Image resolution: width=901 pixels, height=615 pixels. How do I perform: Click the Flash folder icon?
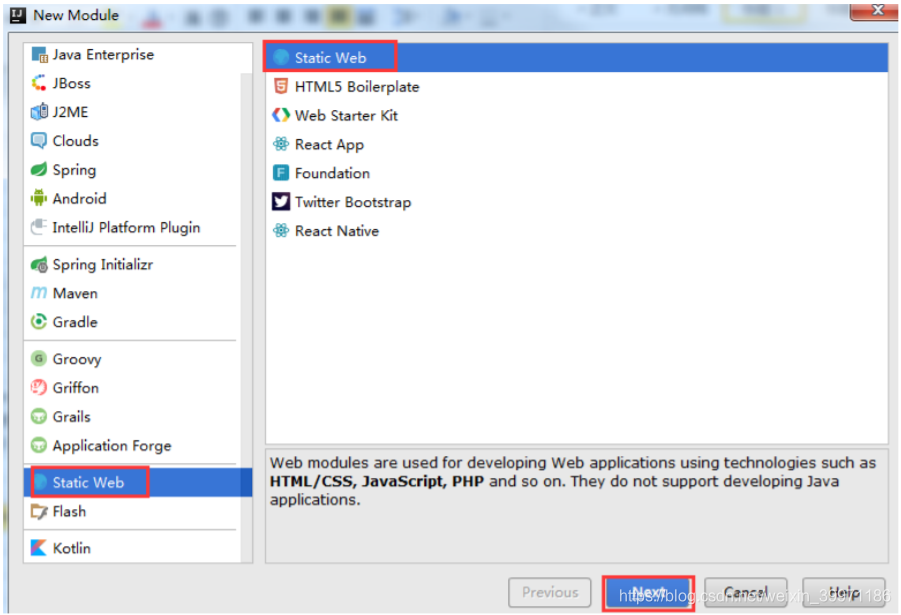(39, 511)
